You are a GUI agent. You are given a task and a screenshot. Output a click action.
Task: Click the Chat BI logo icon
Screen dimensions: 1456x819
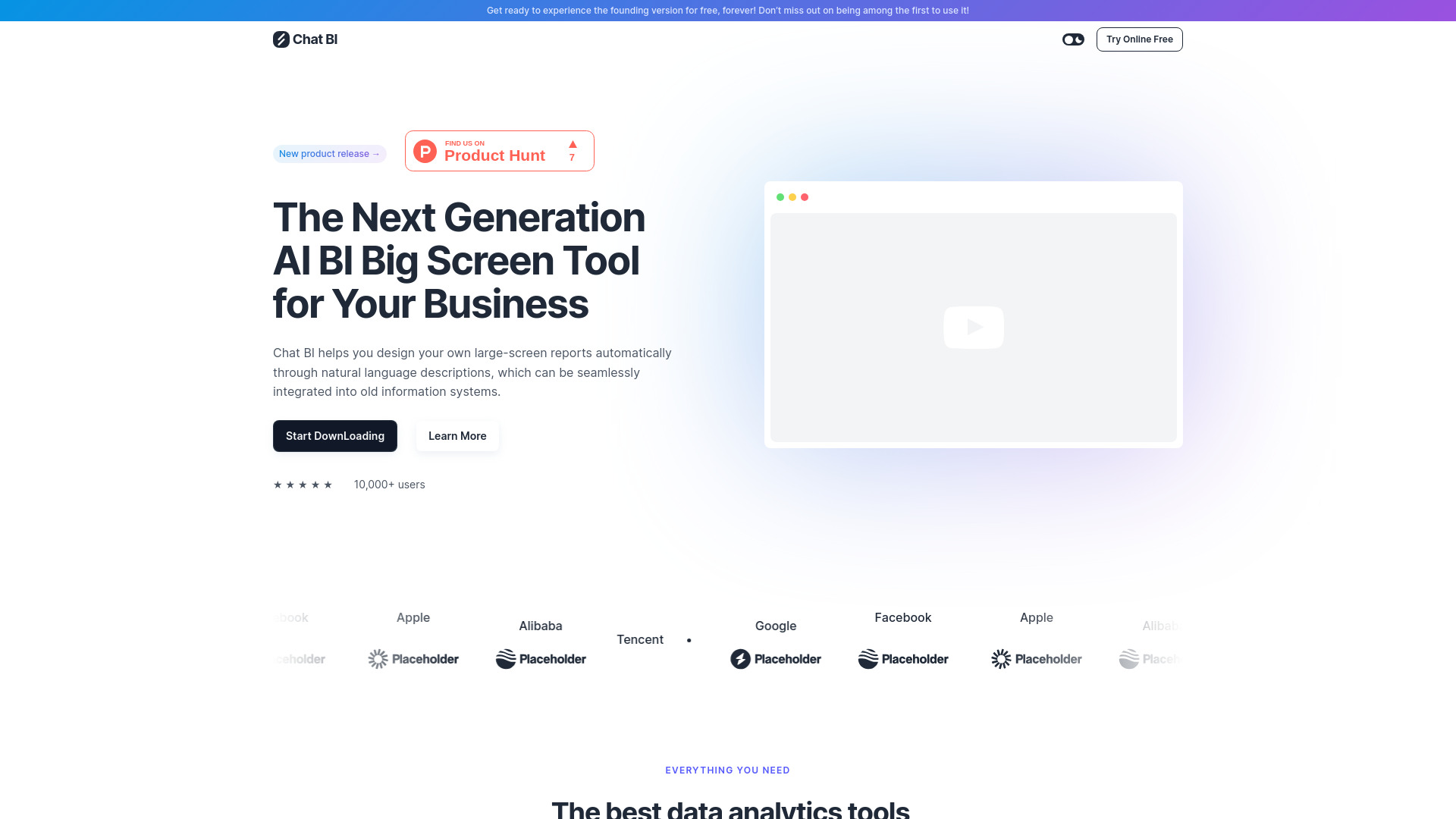click(281, 39)
